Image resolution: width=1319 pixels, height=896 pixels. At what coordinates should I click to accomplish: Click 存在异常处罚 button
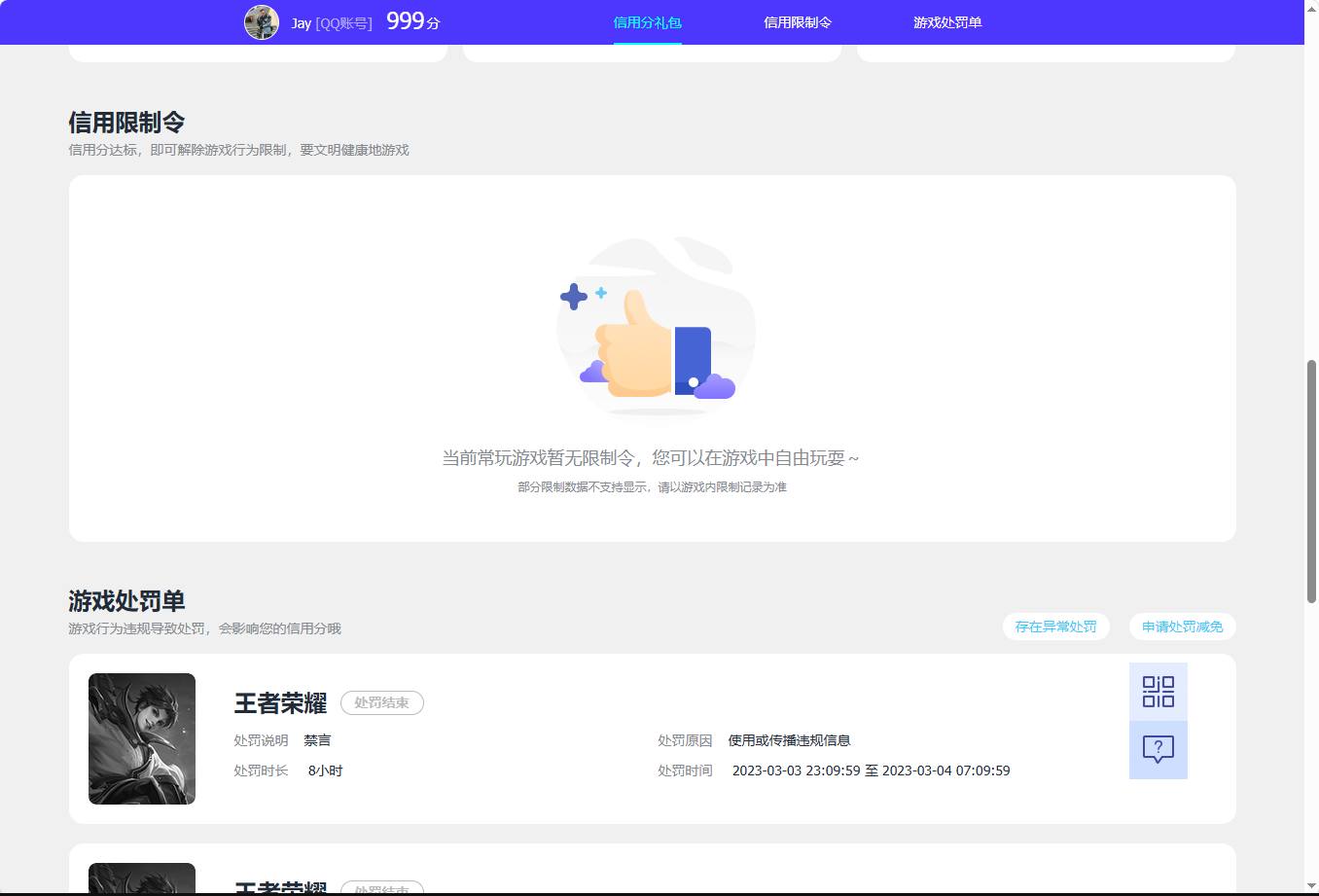pyautogui.click(x=1055, y=627)
